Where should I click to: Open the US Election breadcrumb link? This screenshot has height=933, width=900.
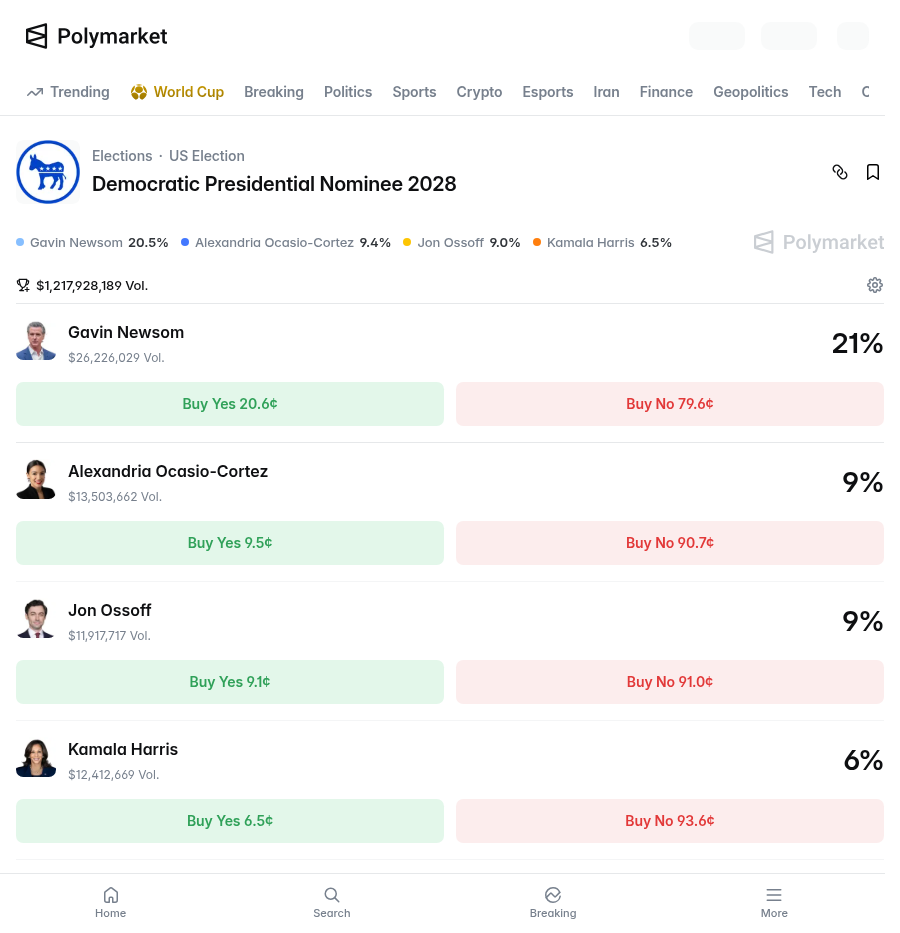pos(206,156)
